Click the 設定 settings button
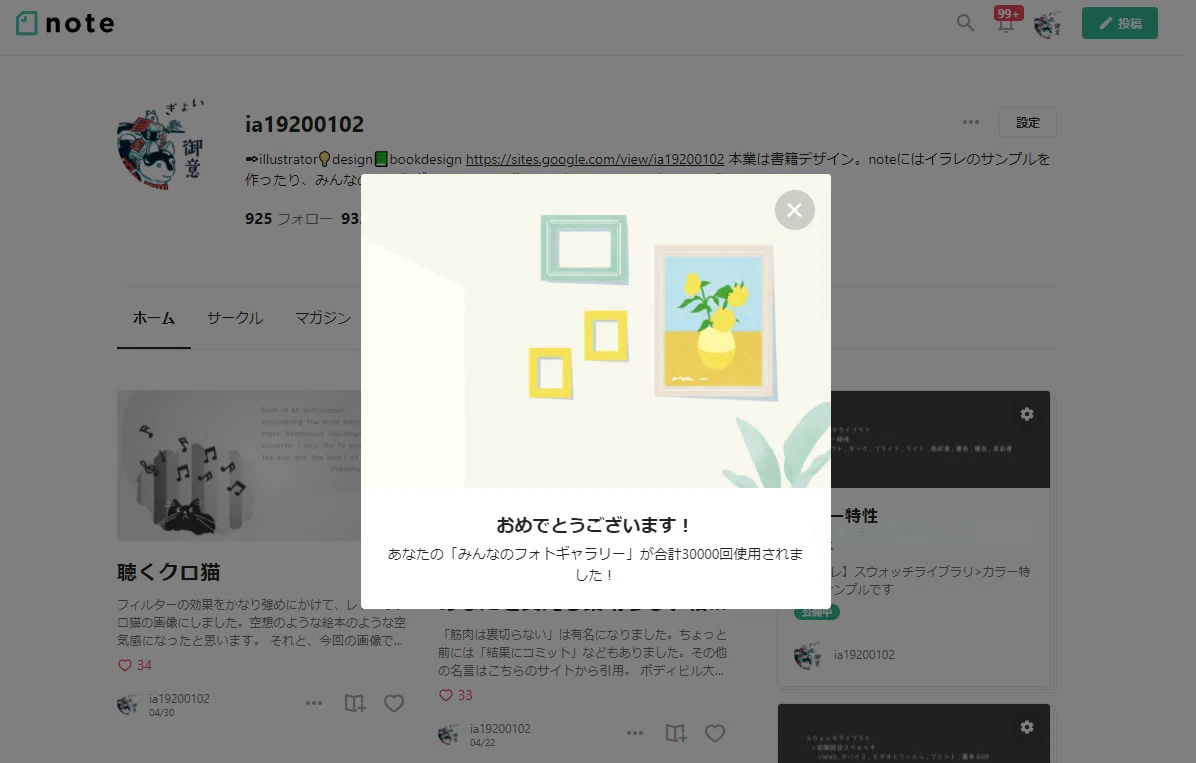Viewport: 1196px width, 763px height. pos(1027,122)
